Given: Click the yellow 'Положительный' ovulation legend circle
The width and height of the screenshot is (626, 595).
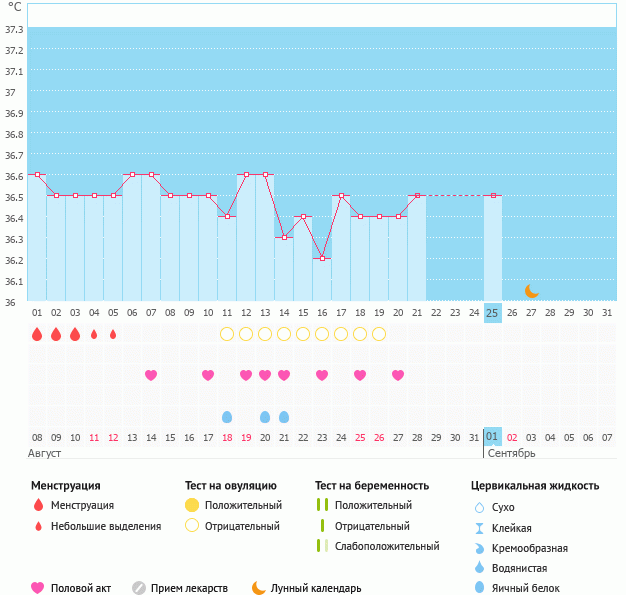Looking at the screenshot, I should pos(192,505).
